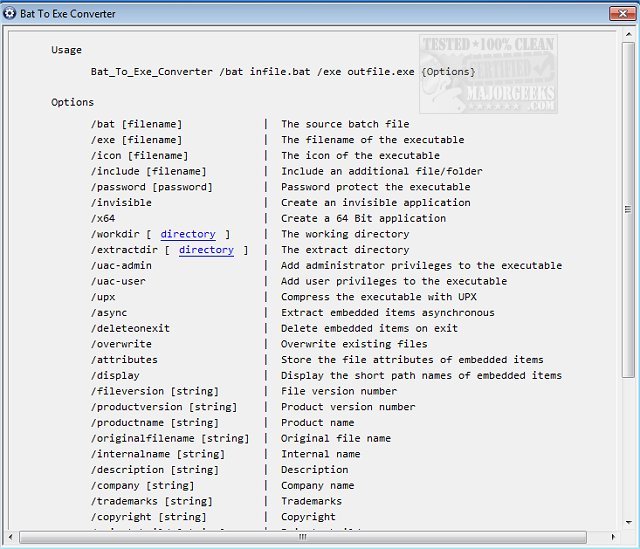The width and height of the screenshot is (640, 549).
Task: Click the '/async' option text
Action: pos(109,313)
